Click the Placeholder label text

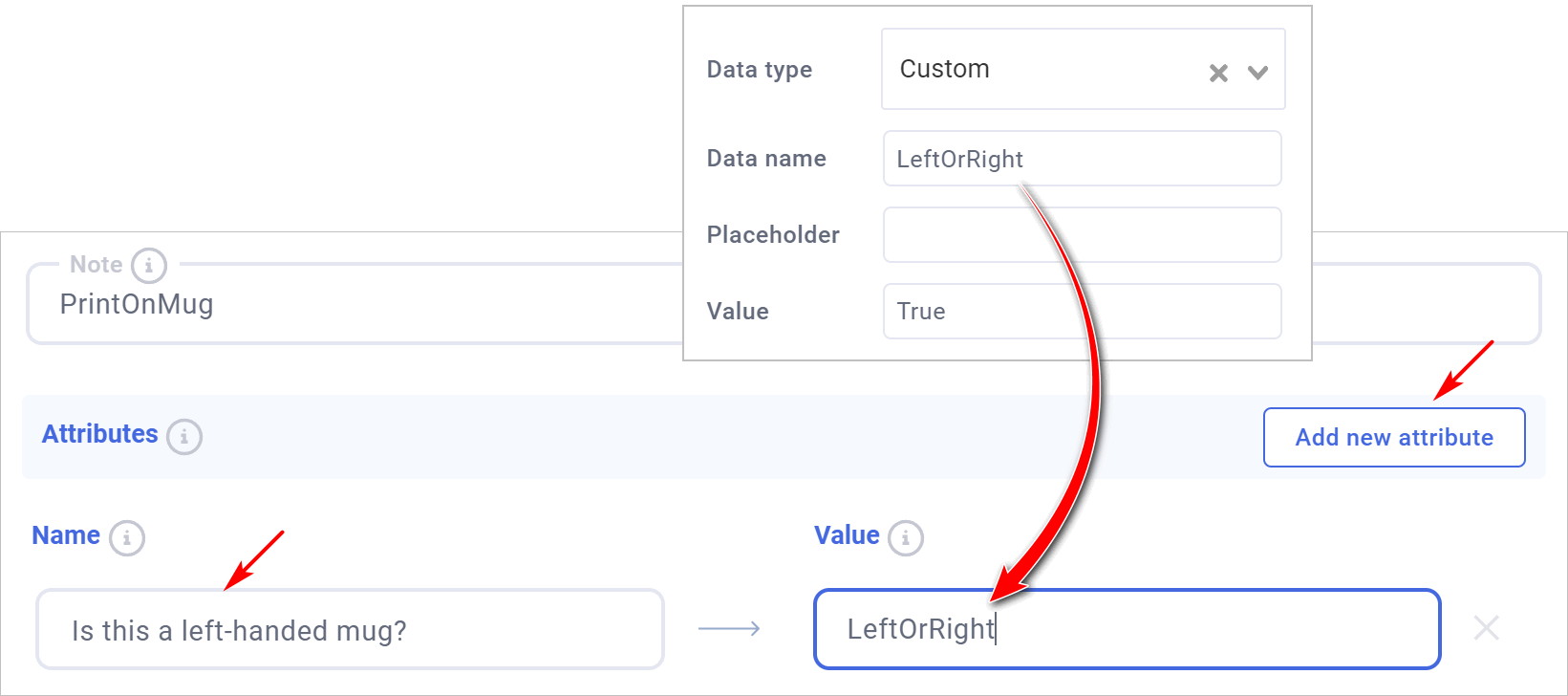click(x=773, y=235)
